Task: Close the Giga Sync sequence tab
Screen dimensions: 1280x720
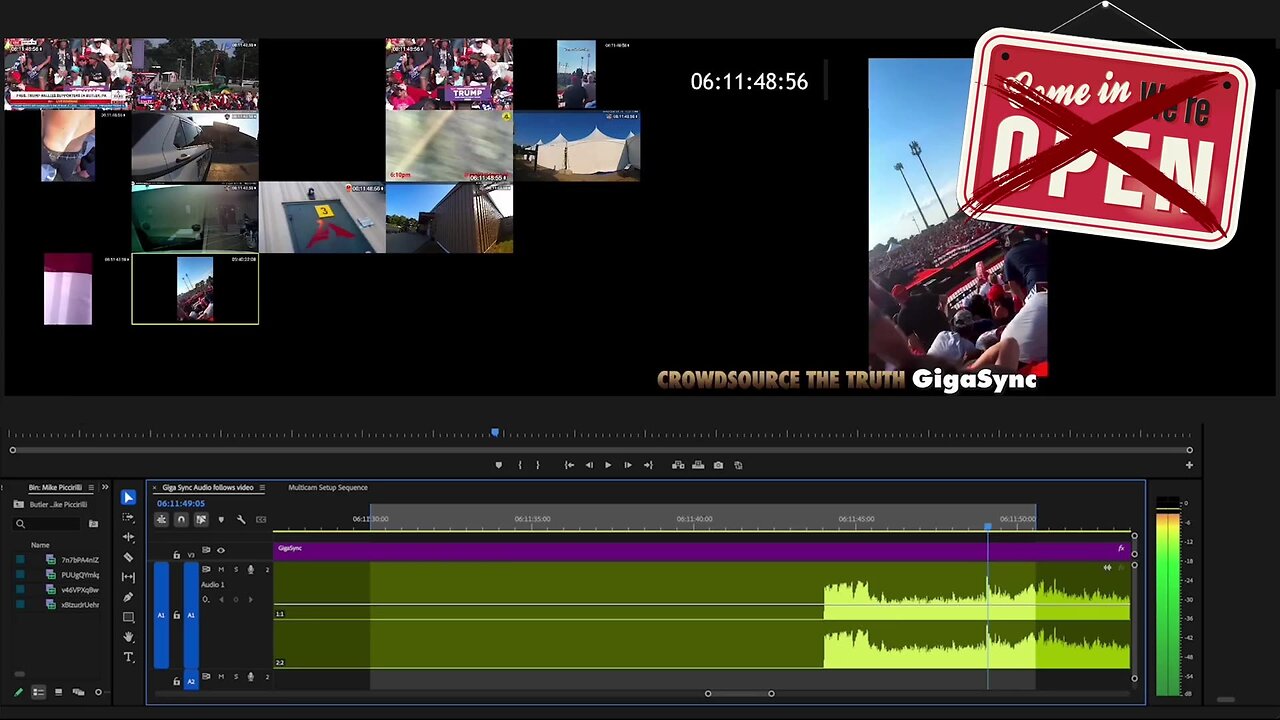Action: pos(154,488)
